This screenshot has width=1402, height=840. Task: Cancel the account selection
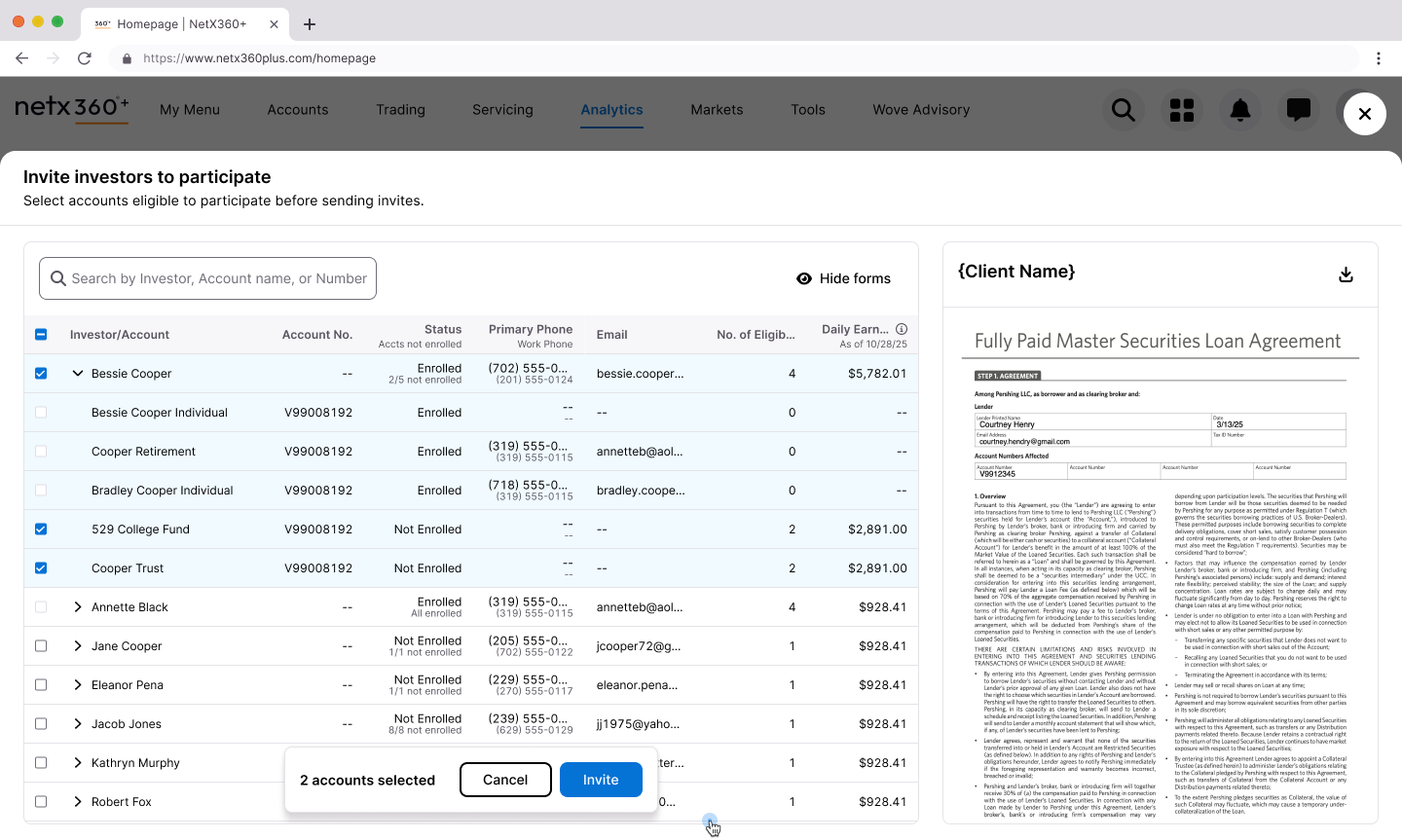[x=505, y=780]
